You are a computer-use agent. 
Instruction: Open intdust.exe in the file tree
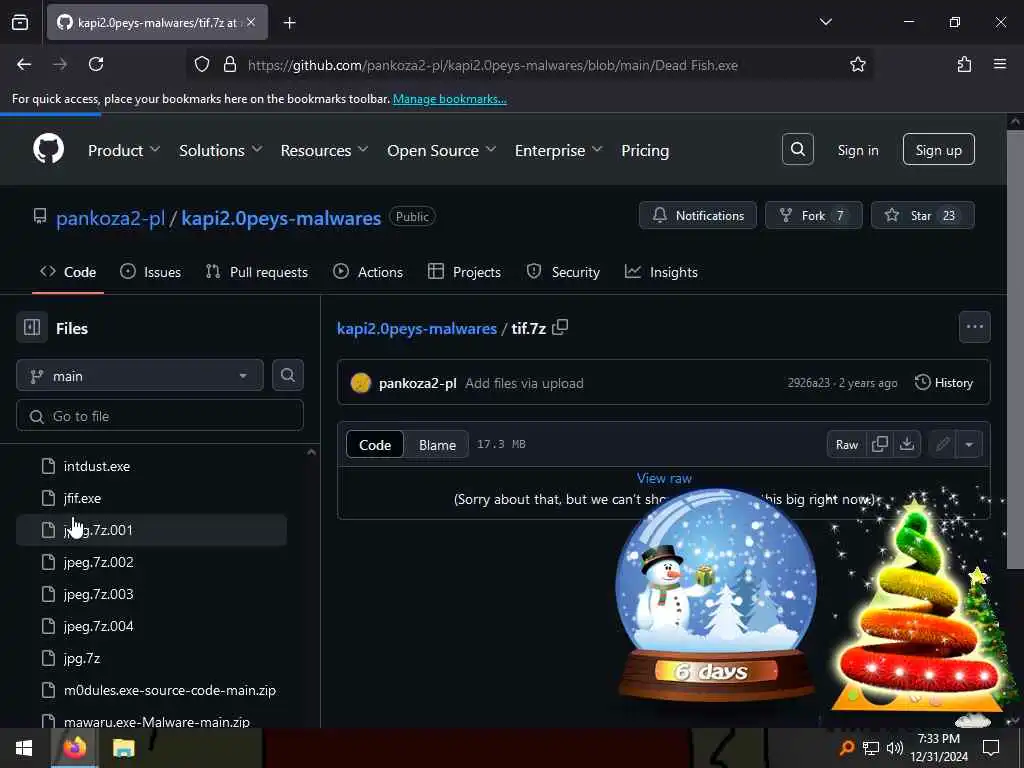point(97,466)
